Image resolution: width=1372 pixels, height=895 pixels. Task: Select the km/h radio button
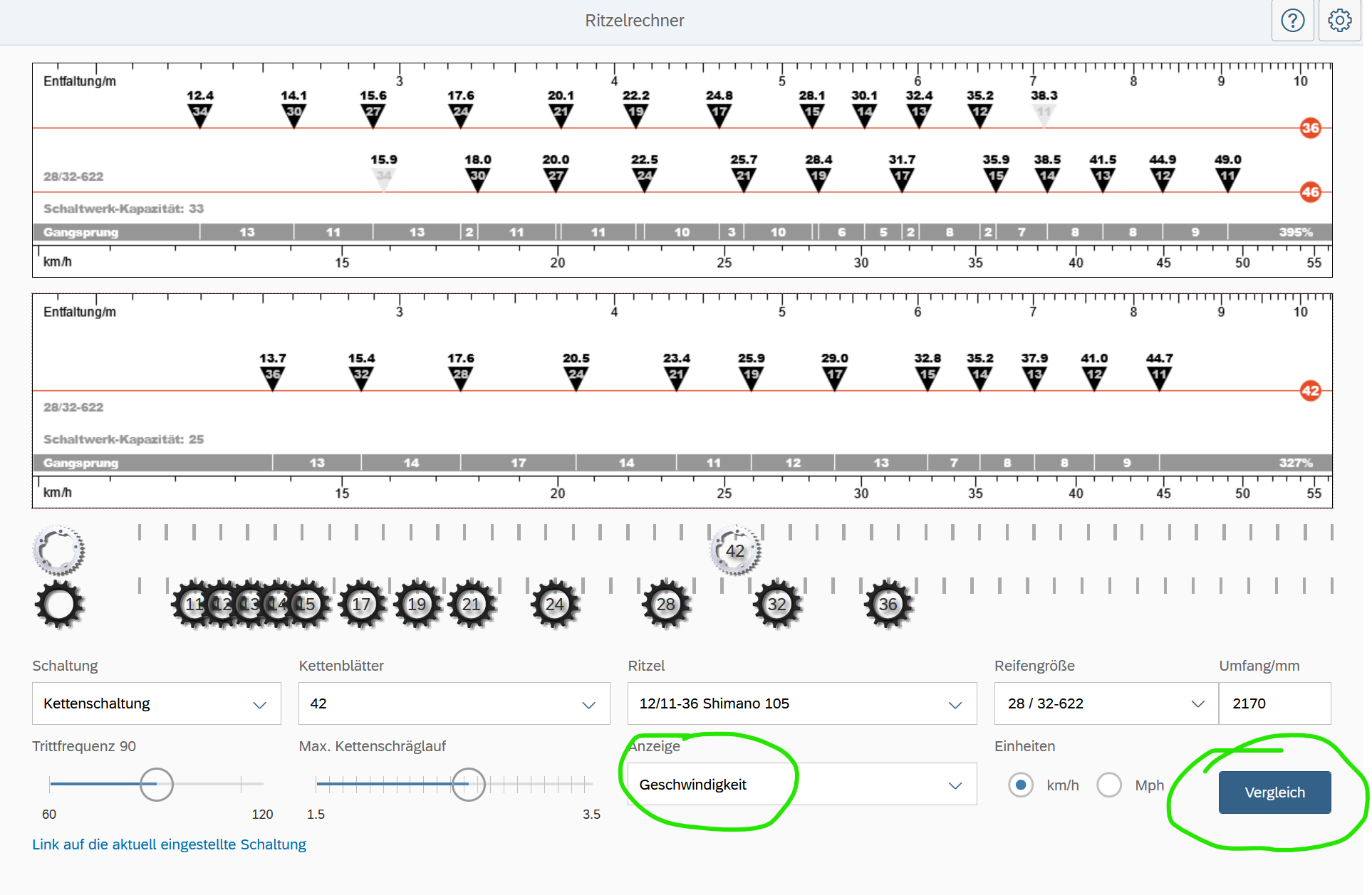1021,785
